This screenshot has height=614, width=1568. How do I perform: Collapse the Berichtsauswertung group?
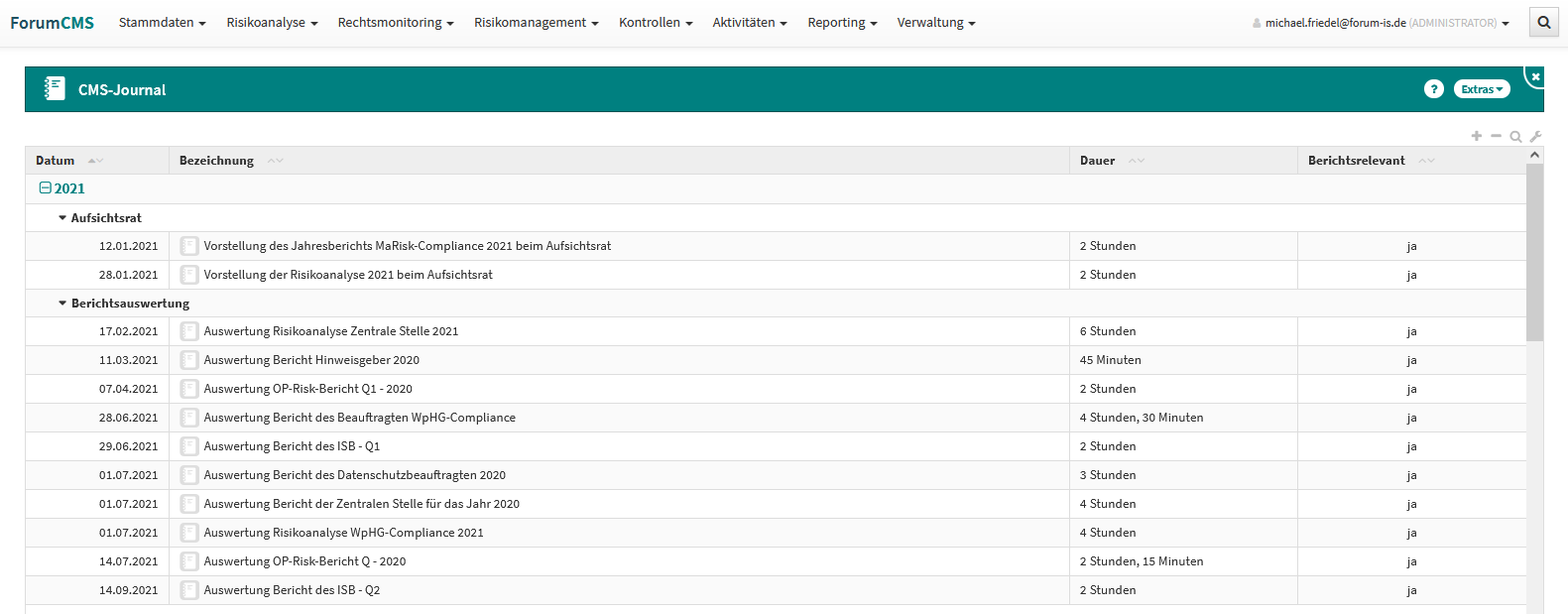pos(62,304)
